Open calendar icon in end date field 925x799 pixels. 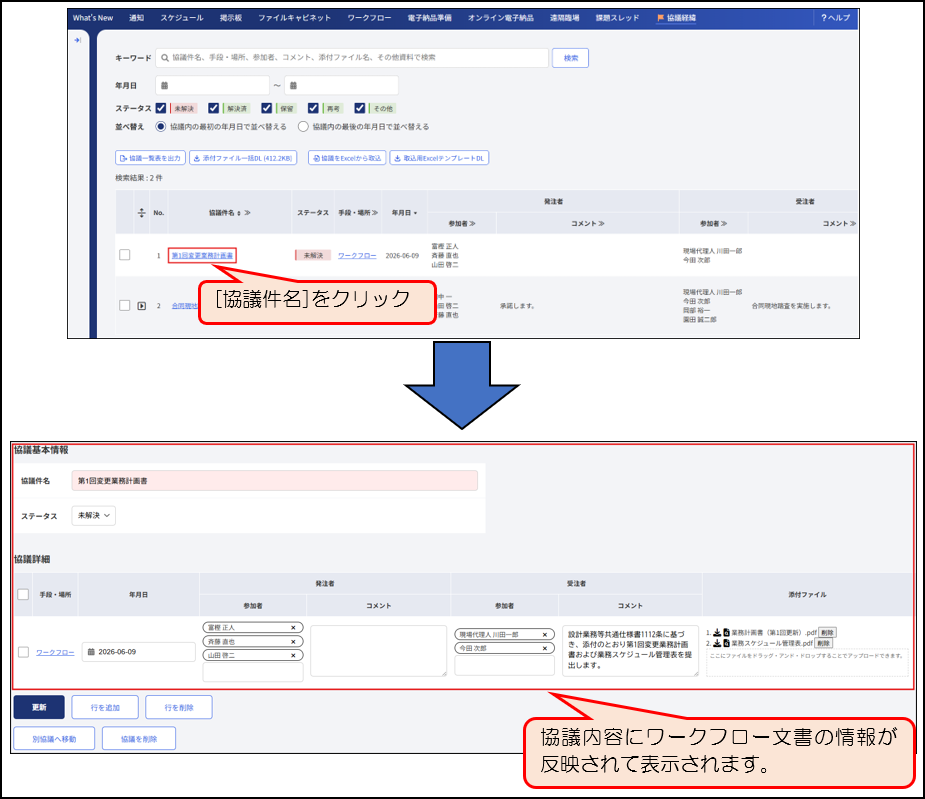pos(293,86)
